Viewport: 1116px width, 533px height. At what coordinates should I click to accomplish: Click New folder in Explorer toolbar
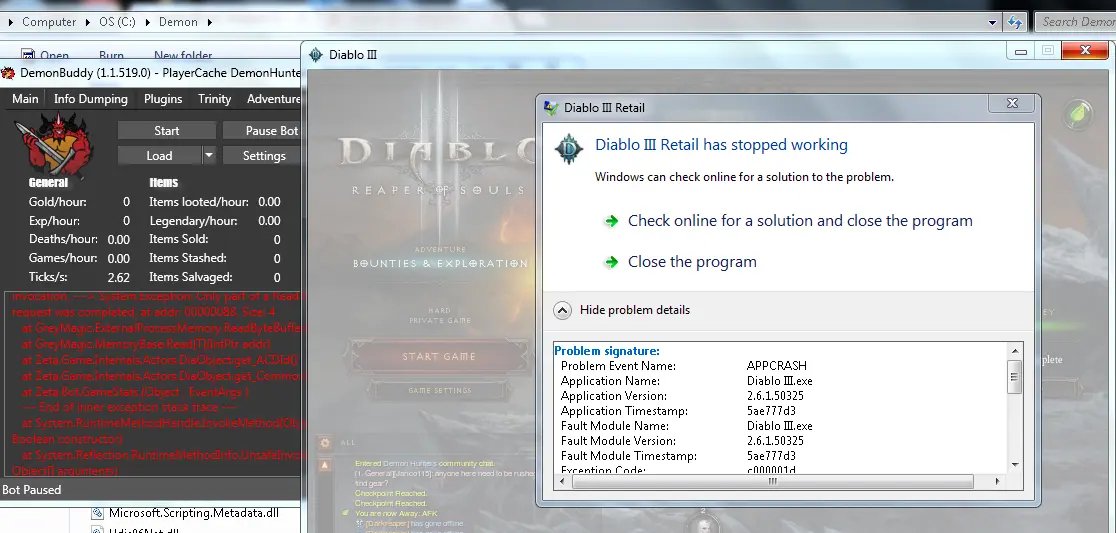pyautogui.click(x=183, y=56)
